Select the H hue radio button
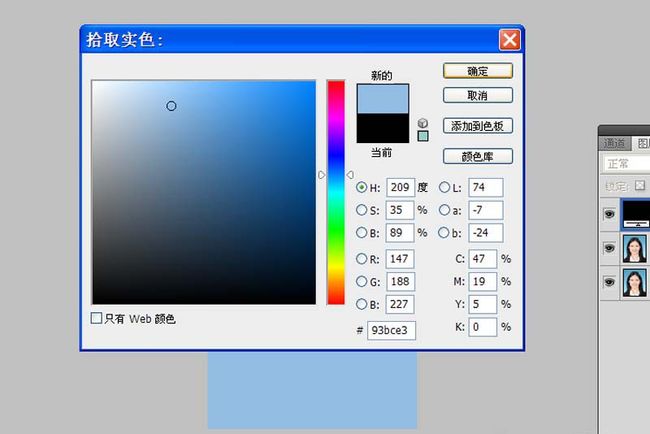The image size is (650, 434). click(361, 187)
